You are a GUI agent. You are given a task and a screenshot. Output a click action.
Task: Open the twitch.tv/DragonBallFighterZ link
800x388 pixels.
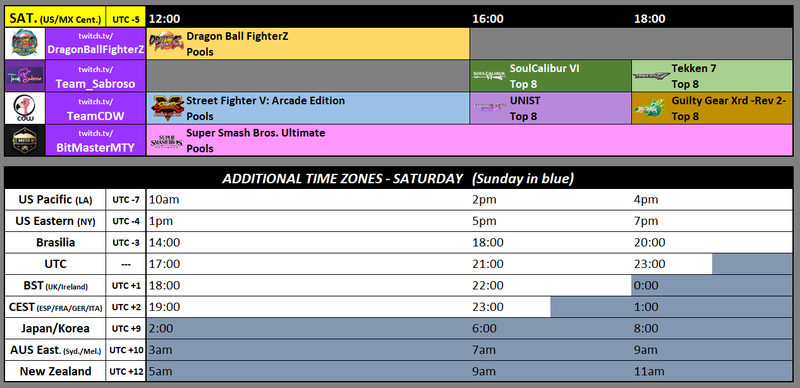click(x=96, y=43)
